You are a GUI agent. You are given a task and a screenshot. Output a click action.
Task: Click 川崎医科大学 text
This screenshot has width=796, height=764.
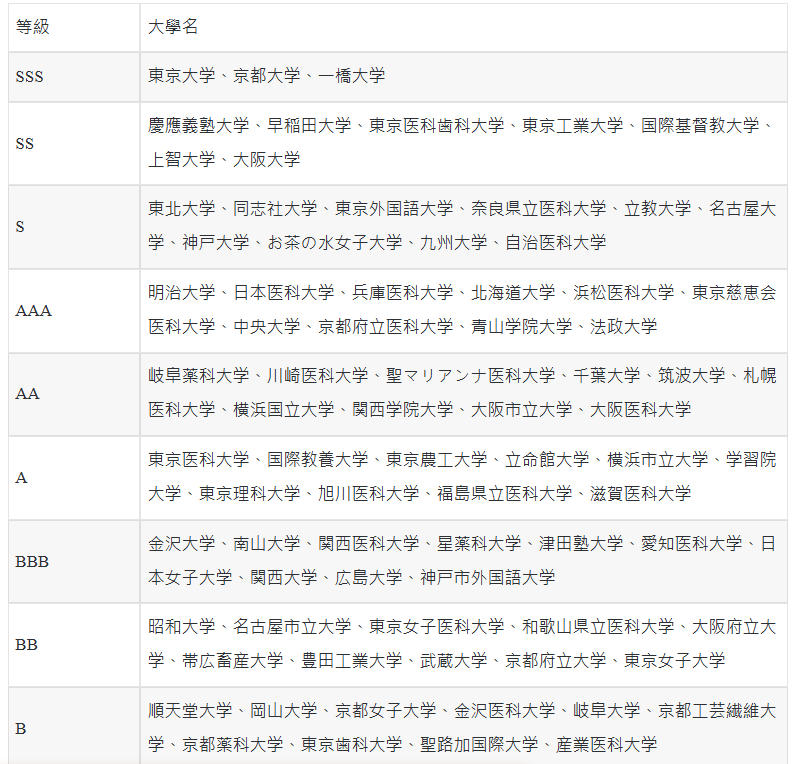317,376
